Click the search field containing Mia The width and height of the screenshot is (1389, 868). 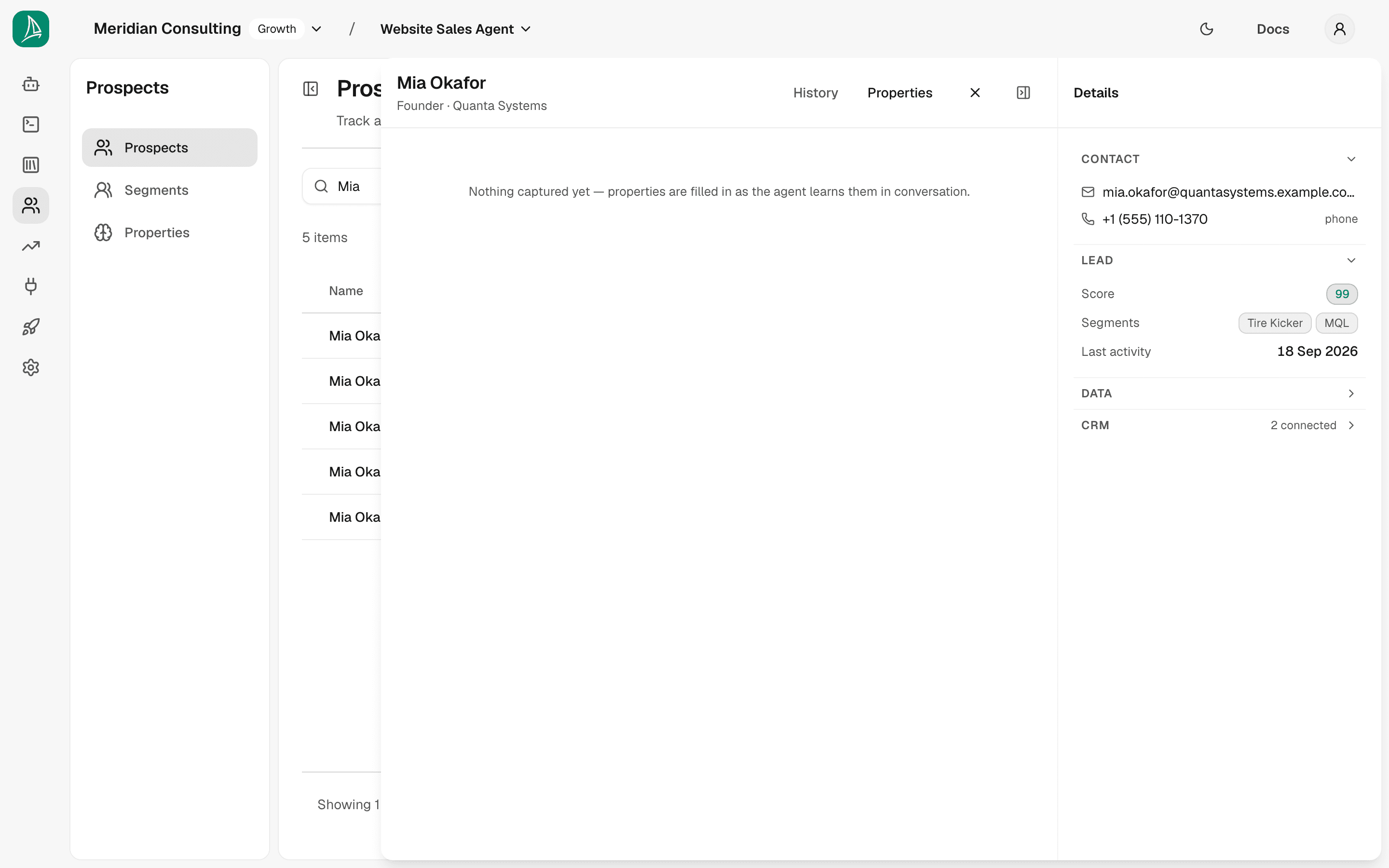coord(342,186)
